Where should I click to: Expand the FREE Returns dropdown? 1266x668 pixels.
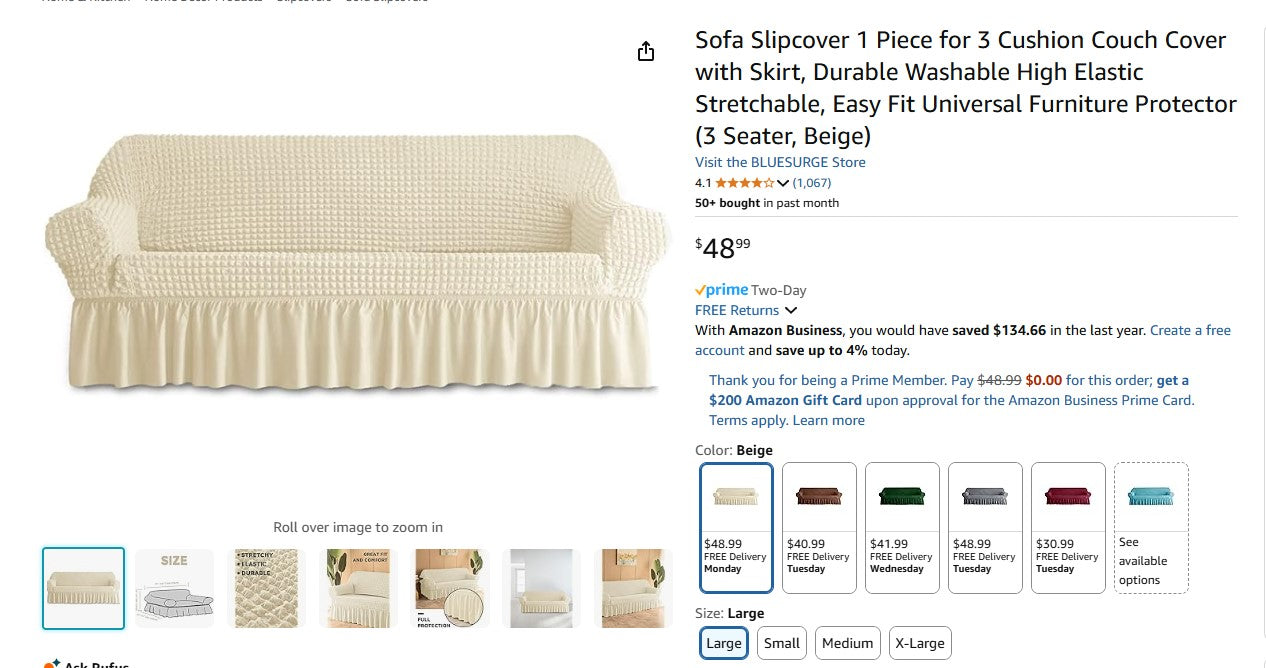coord(791,310)
